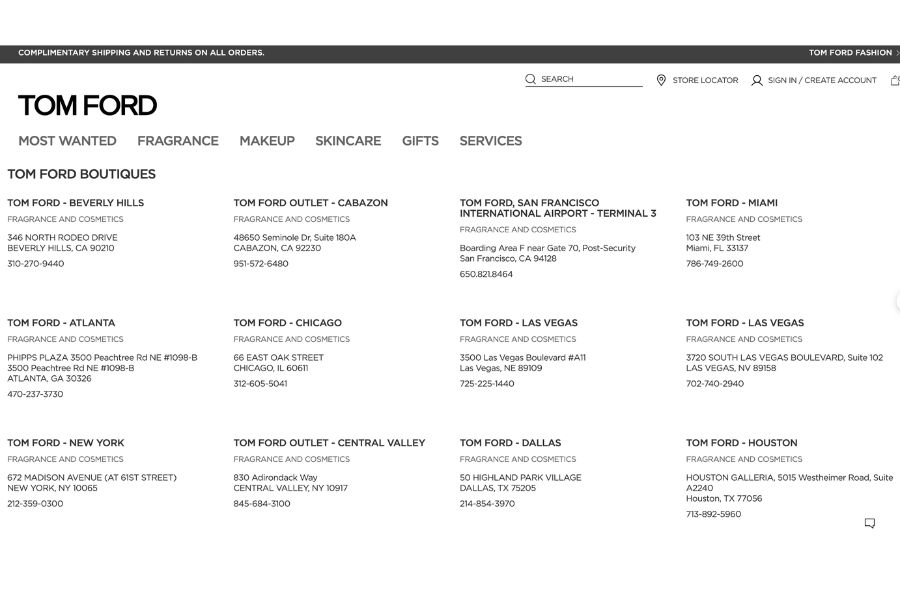Select Tom Ford - New York store title
Screen dimensions: 900x600
(x=66, y=443)
